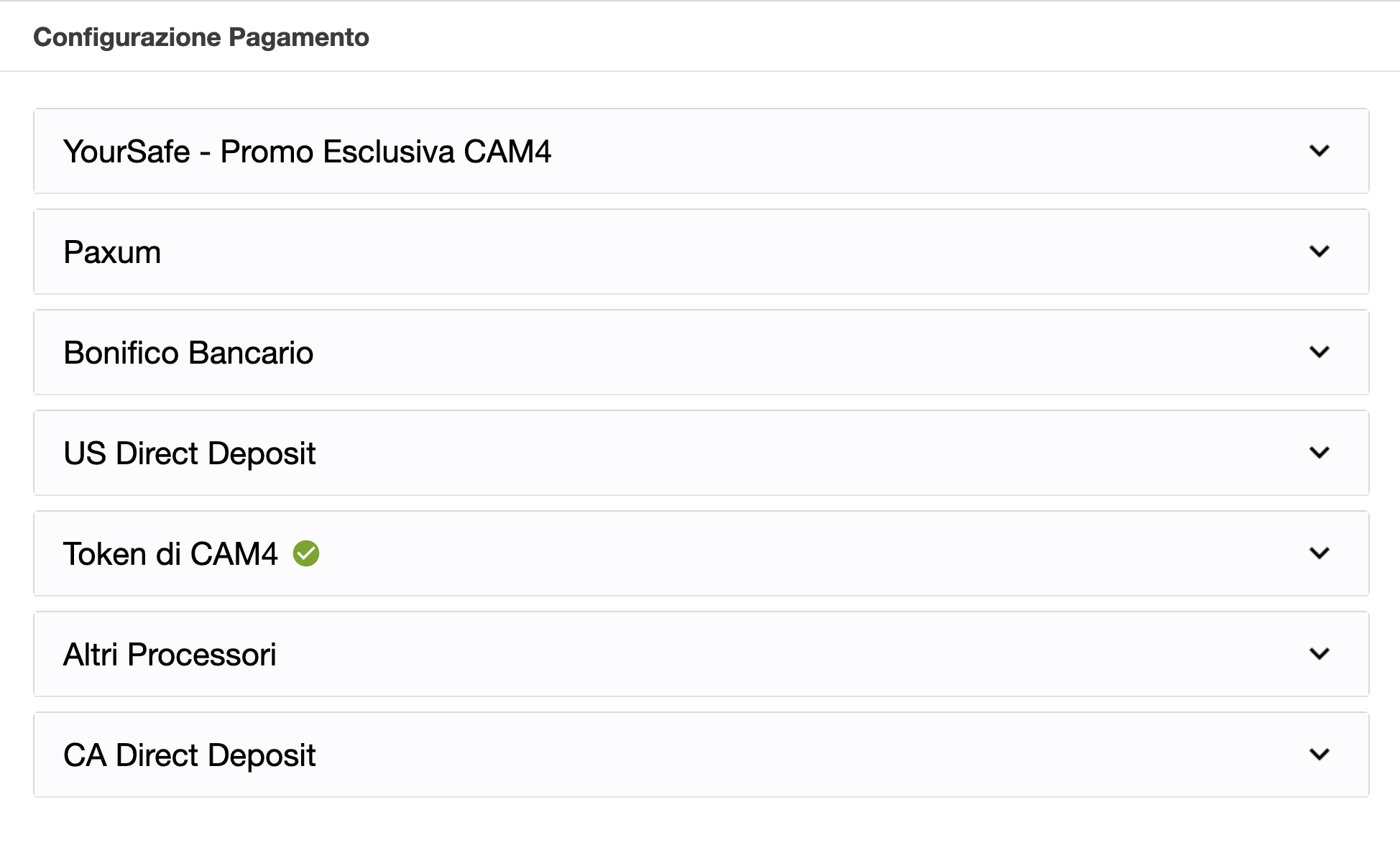Image resolution: width=1400 pixels, height=848 pixels.
Task: Open Bonifico Bancario with its chevron
Action: pyautogui.click(x=1320, y=352)
